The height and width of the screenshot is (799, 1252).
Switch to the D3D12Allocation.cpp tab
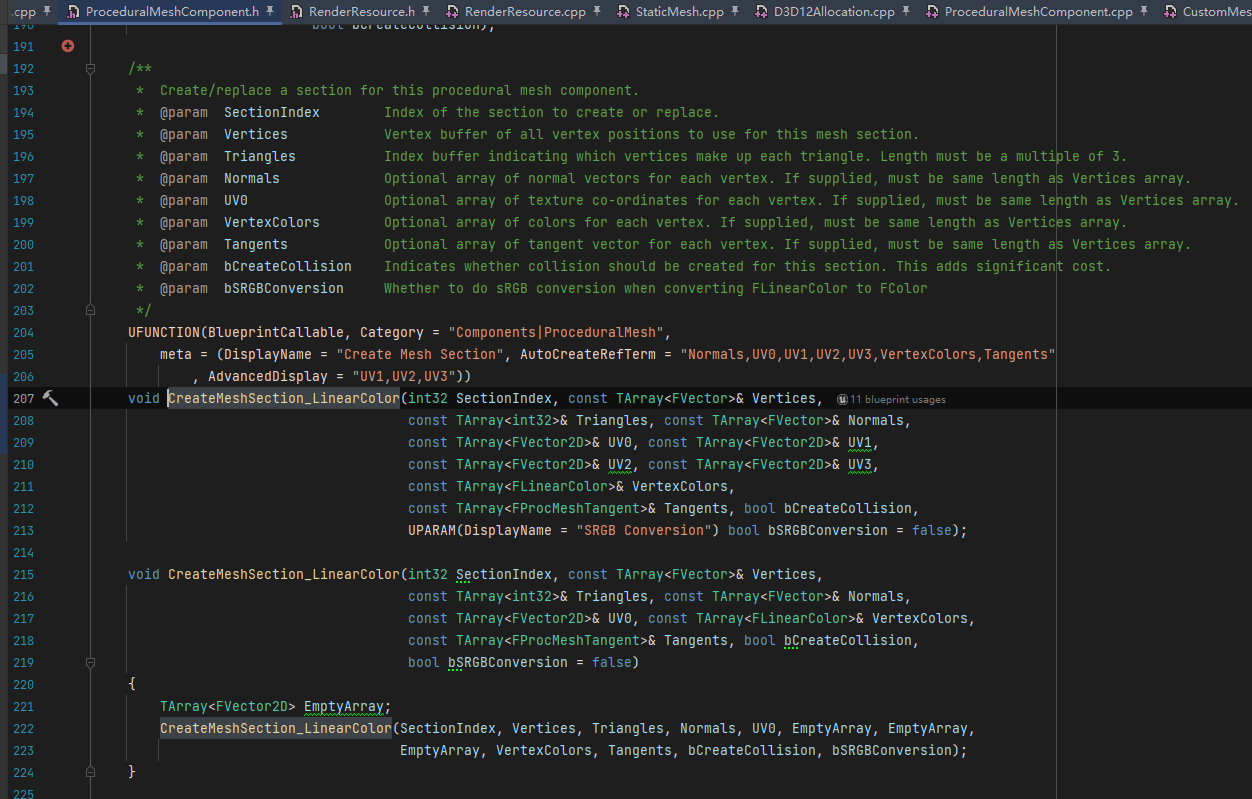[833, 12]
